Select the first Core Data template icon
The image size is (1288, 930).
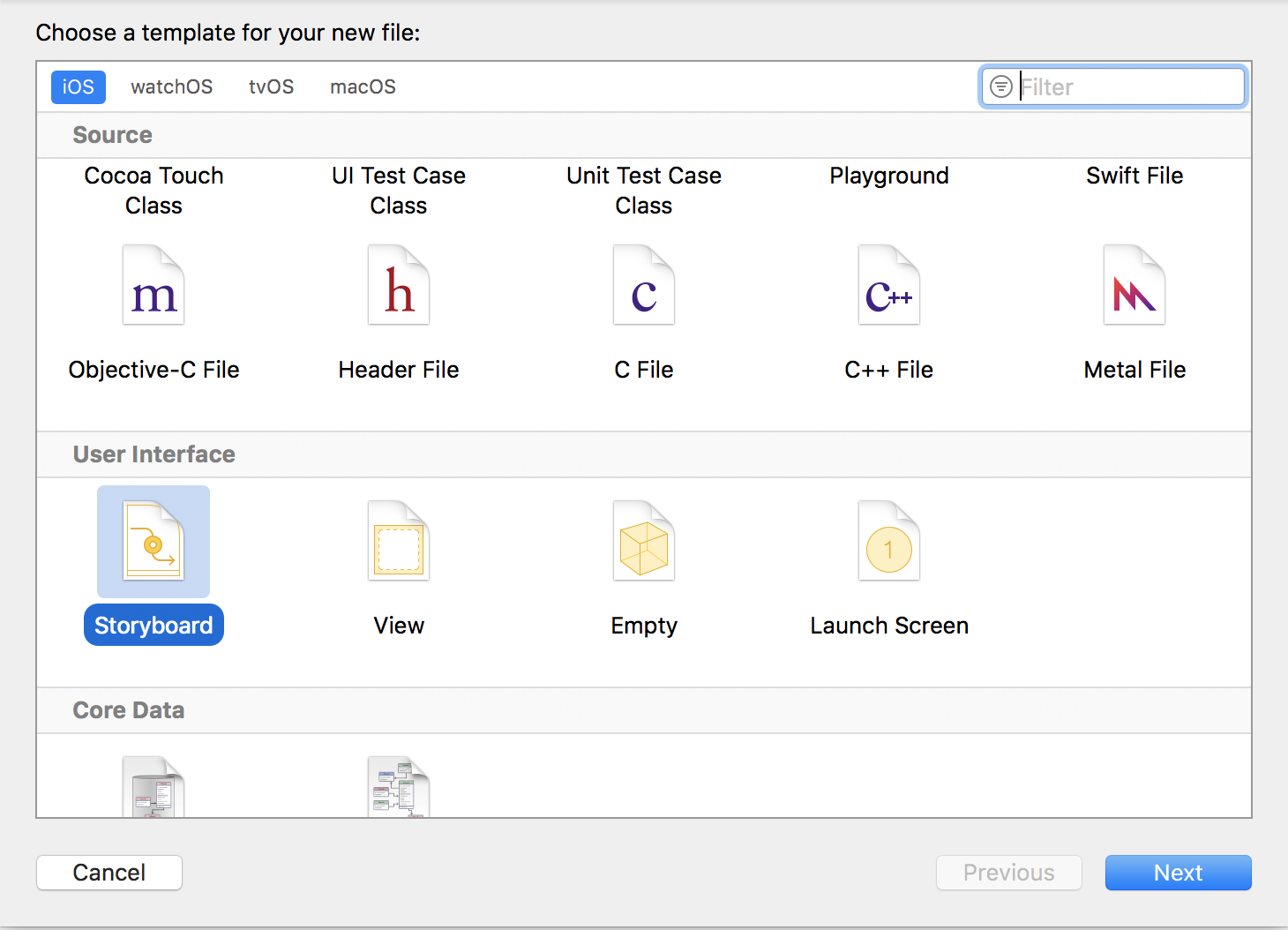click(x=154, y=786)
